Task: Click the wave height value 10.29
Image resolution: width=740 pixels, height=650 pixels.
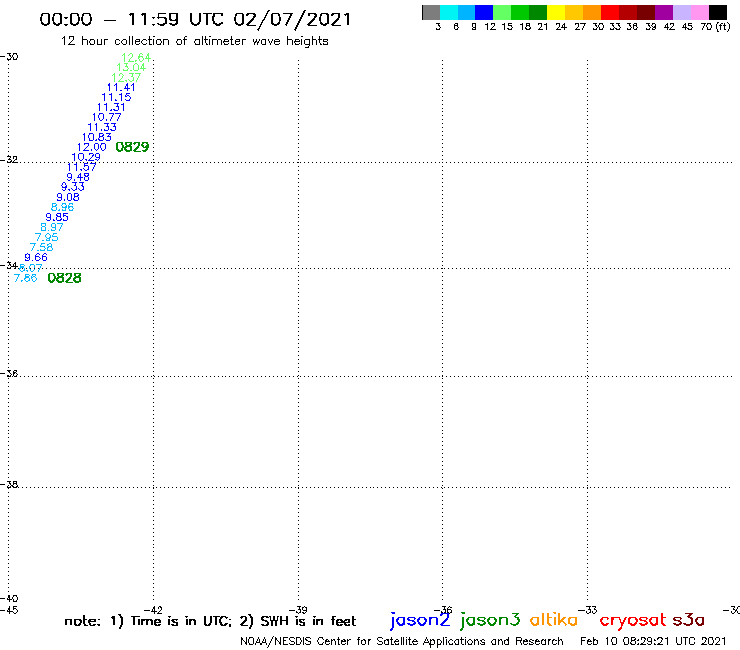Action: point(86,157)
